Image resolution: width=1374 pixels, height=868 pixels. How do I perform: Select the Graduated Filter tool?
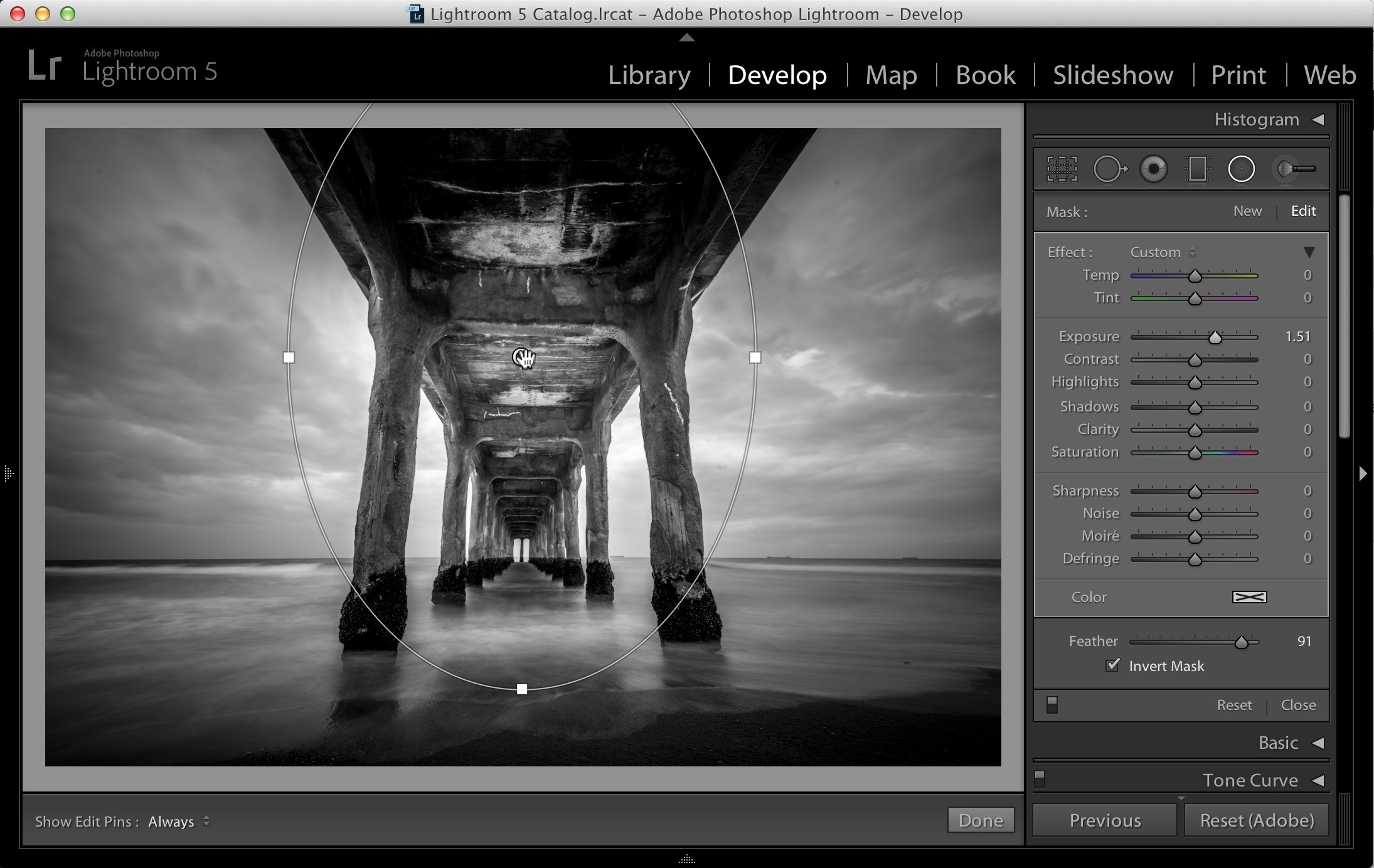tap(1197, 169)
